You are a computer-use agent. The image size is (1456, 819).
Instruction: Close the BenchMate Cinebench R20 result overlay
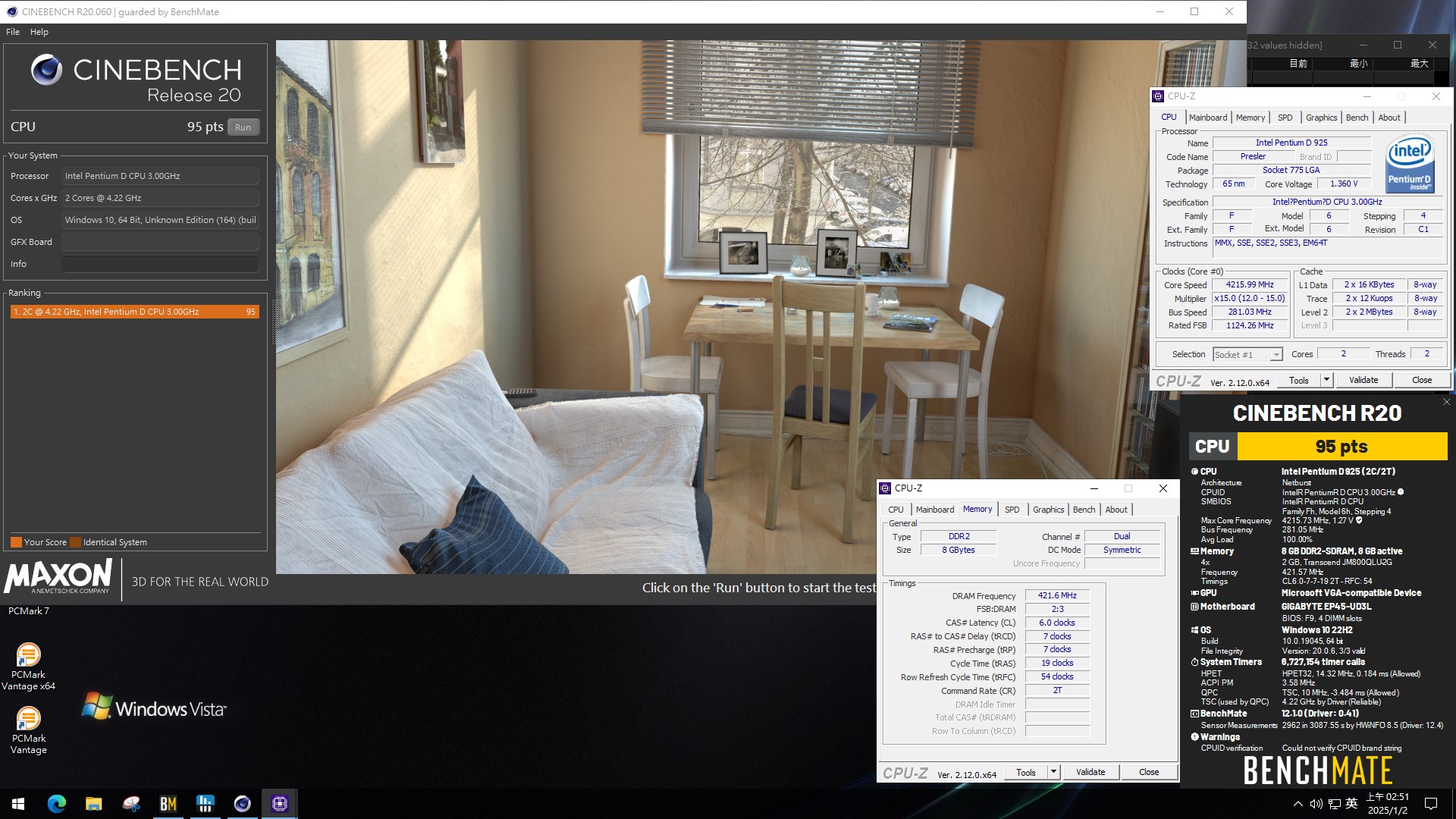pyautogui.click(x=1446, y=402)
